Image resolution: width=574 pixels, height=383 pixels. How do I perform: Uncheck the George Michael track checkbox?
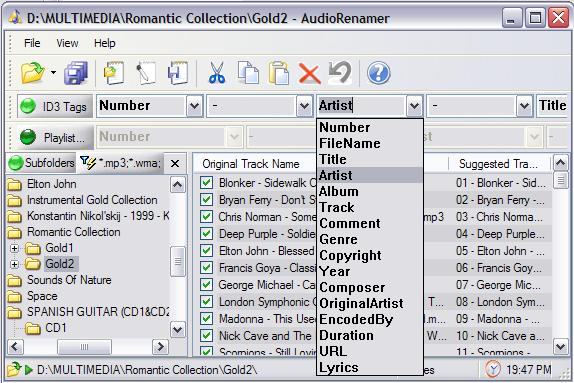click(206, 285)
